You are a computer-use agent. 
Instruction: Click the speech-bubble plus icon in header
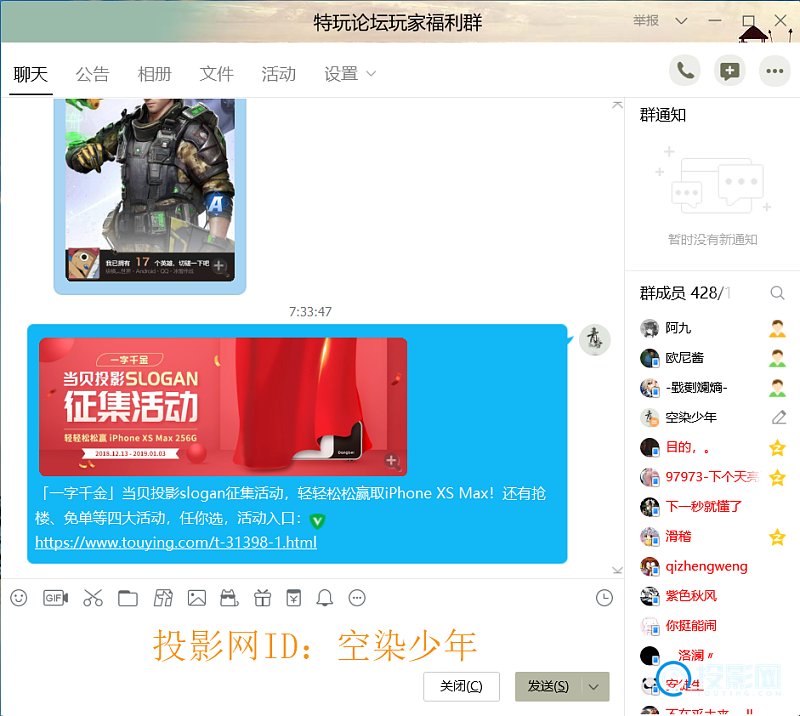tap(730, 71)
